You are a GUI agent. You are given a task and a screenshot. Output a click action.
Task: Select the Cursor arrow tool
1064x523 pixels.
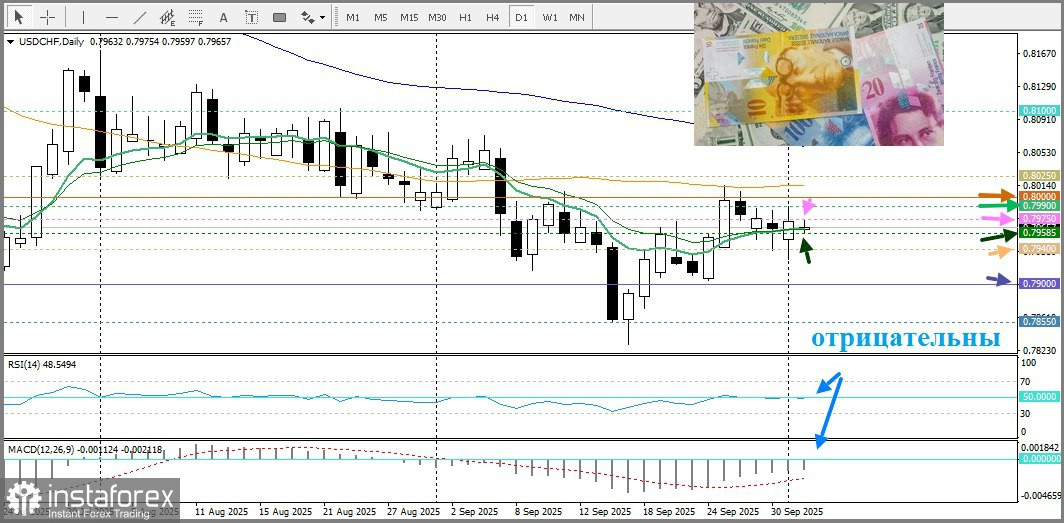pyautogui.click(x=18, y=17)
